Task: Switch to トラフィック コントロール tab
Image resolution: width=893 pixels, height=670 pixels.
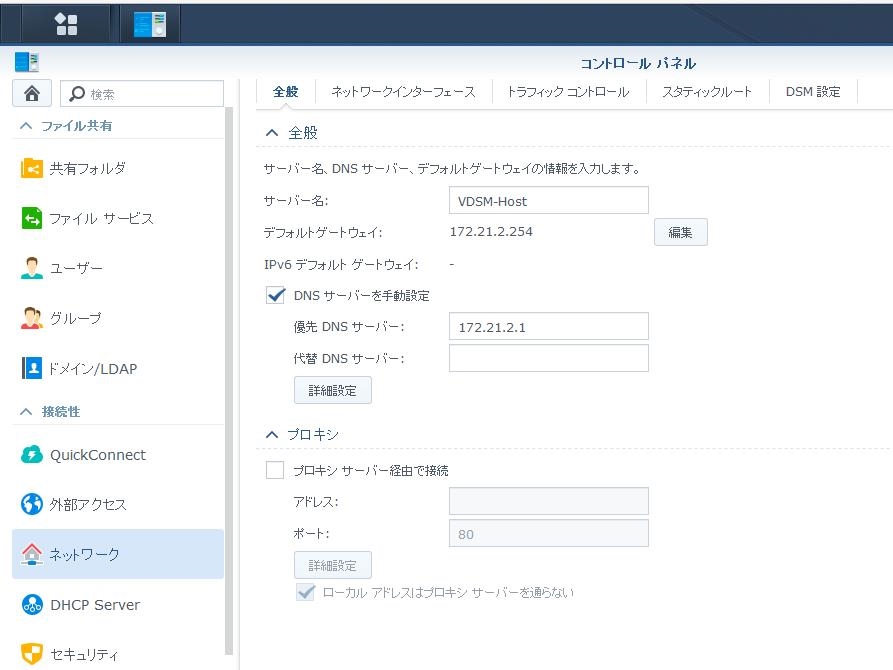Action: (x=568, y=92)
